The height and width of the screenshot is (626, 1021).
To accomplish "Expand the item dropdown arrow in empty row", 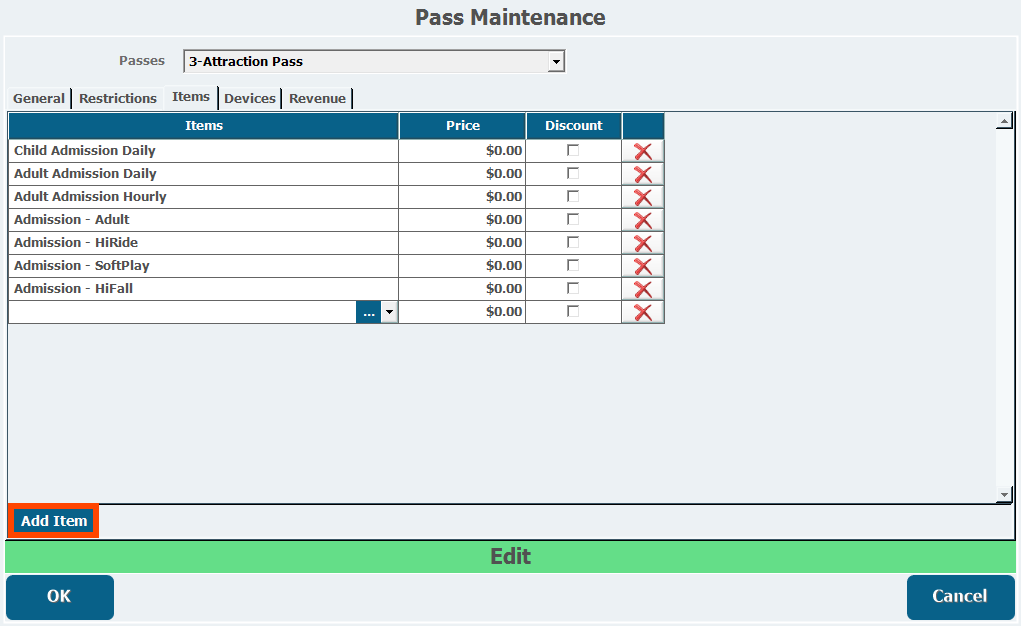I will click(x=390, y=312).
